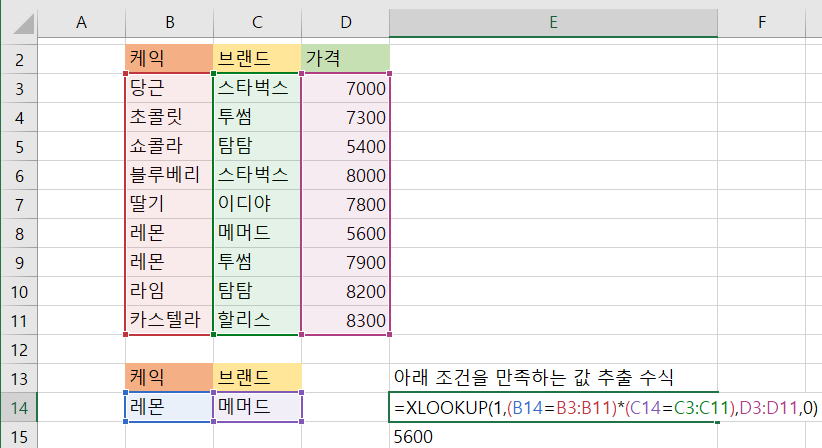The image size is (822, 448).
Task: Select the 카스텔라 cell
Action: pos(169,321)
